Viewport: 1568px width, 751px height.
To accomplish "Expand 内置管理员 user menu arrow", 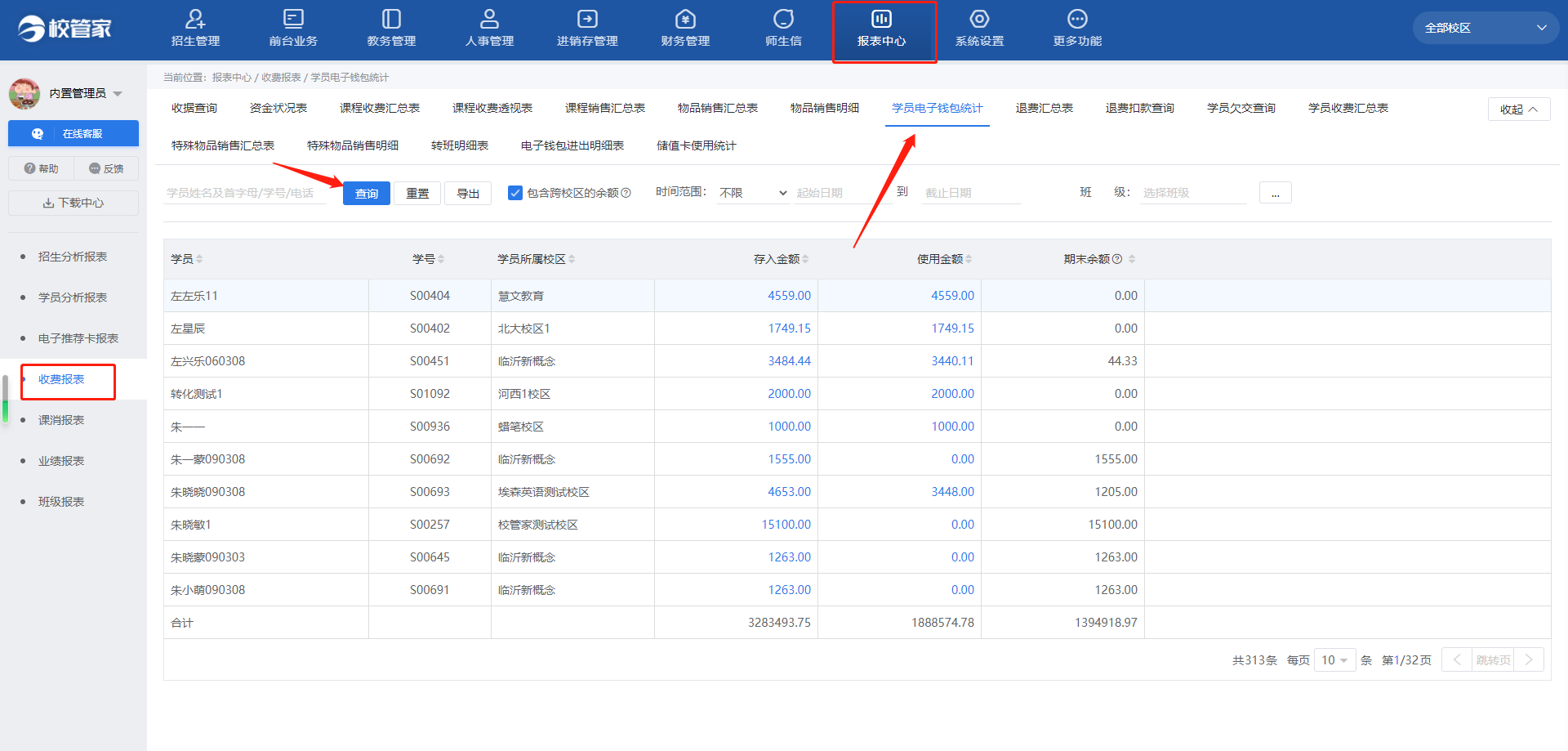I will [x=118, y=94].
